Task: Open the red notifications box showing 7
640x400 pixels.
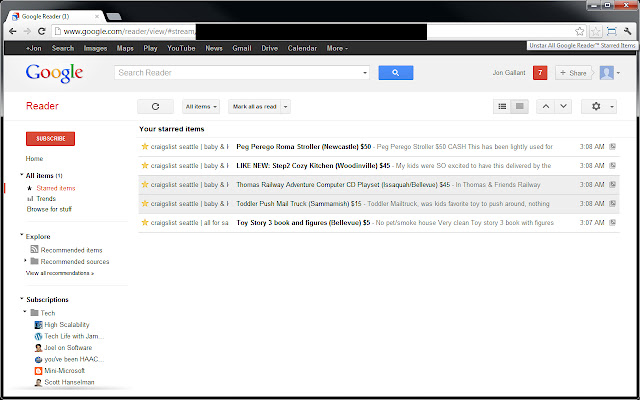Action: click(540, 73)
